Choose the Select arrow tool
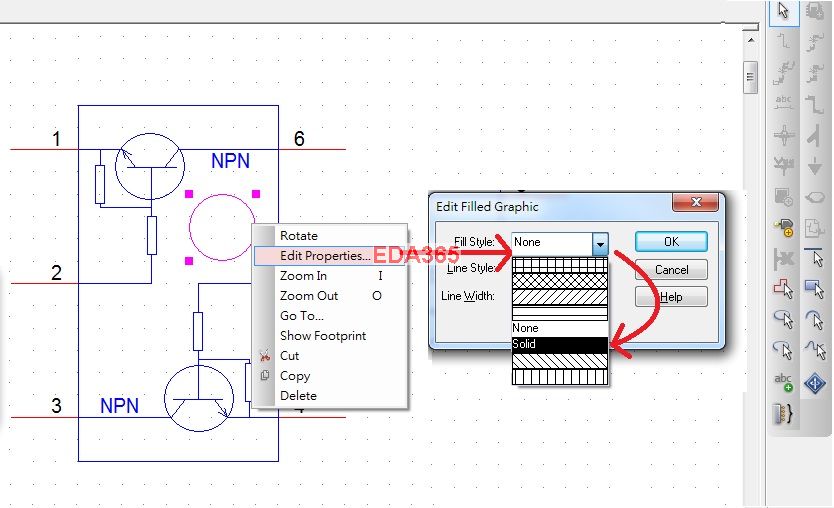The image size is (834, 508). 783,11
